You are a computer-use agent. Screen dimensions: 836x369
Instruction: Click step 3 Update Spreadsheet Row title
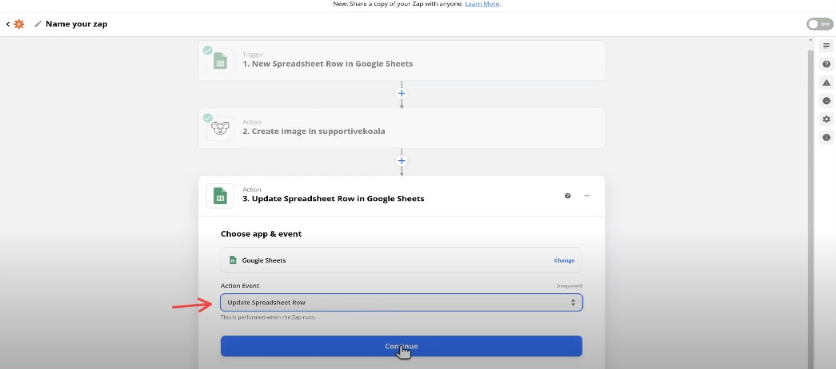tap(333, 199)
